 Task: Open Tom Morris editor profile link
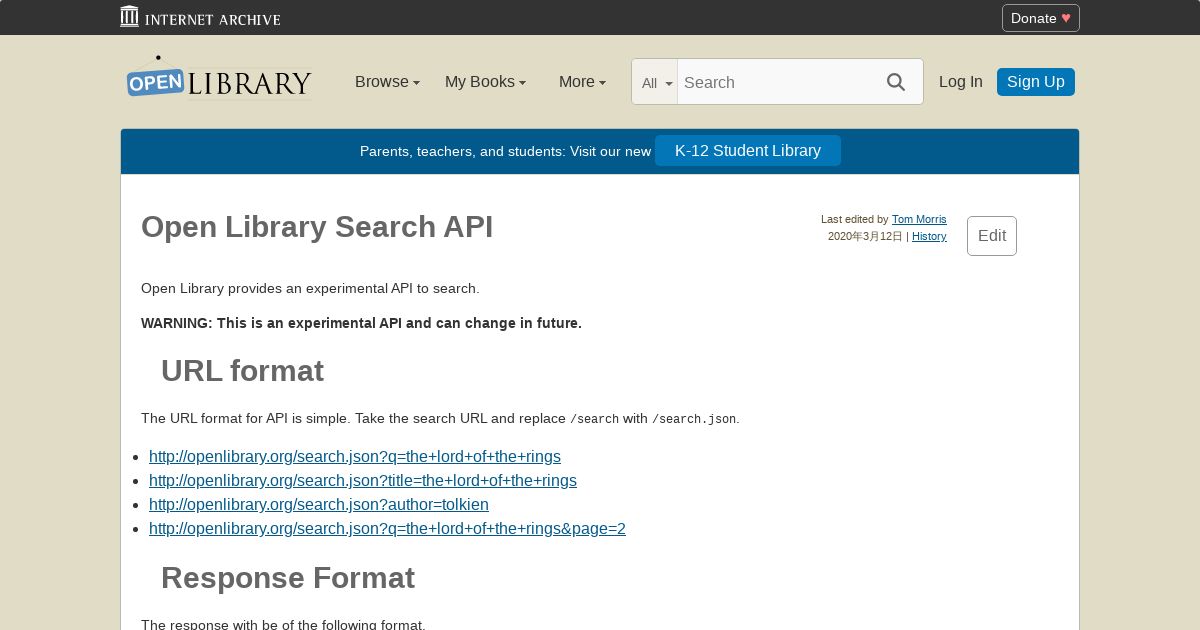919,219
